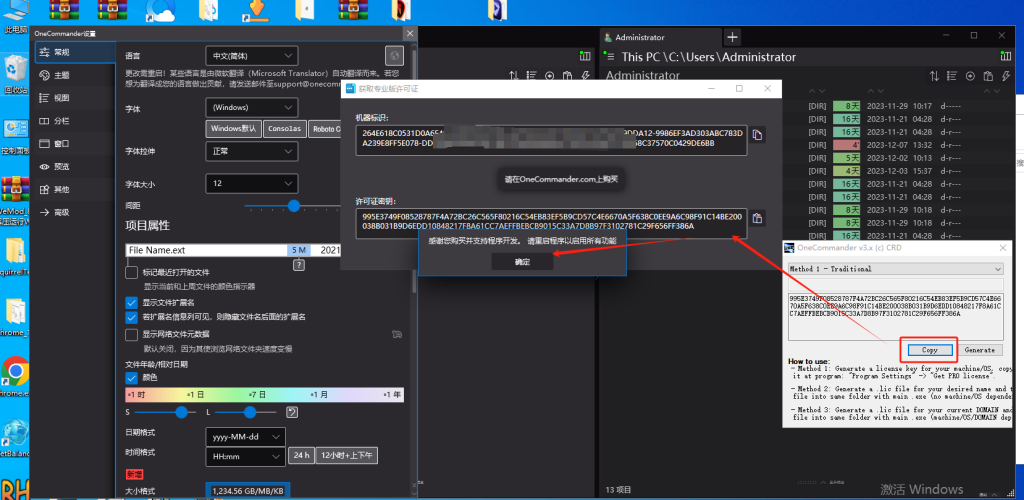Paste license key using its clipboard icon
Screen dimensions: 1024x500
(x=757, y=218)
